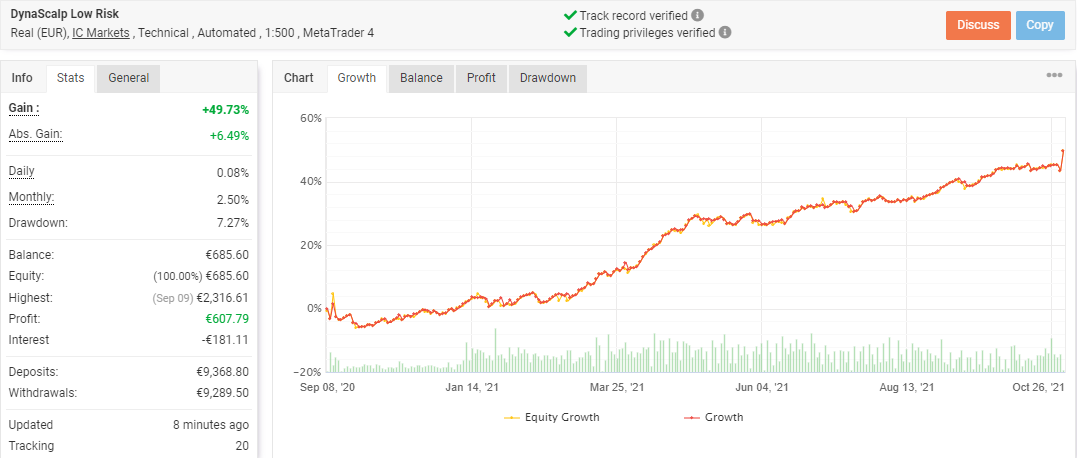Click the Monthly stat label
The width and height of the screenshot is (1077, 458).
[x=31, y=197]
